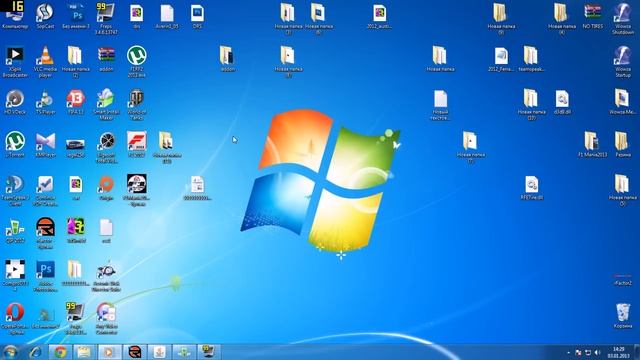
Task: Open the Windows Start menu
Action: click(11, 352)
